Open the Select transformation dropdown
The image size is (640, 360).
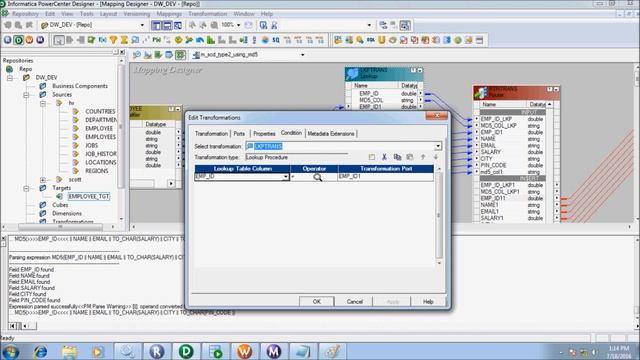438,146
